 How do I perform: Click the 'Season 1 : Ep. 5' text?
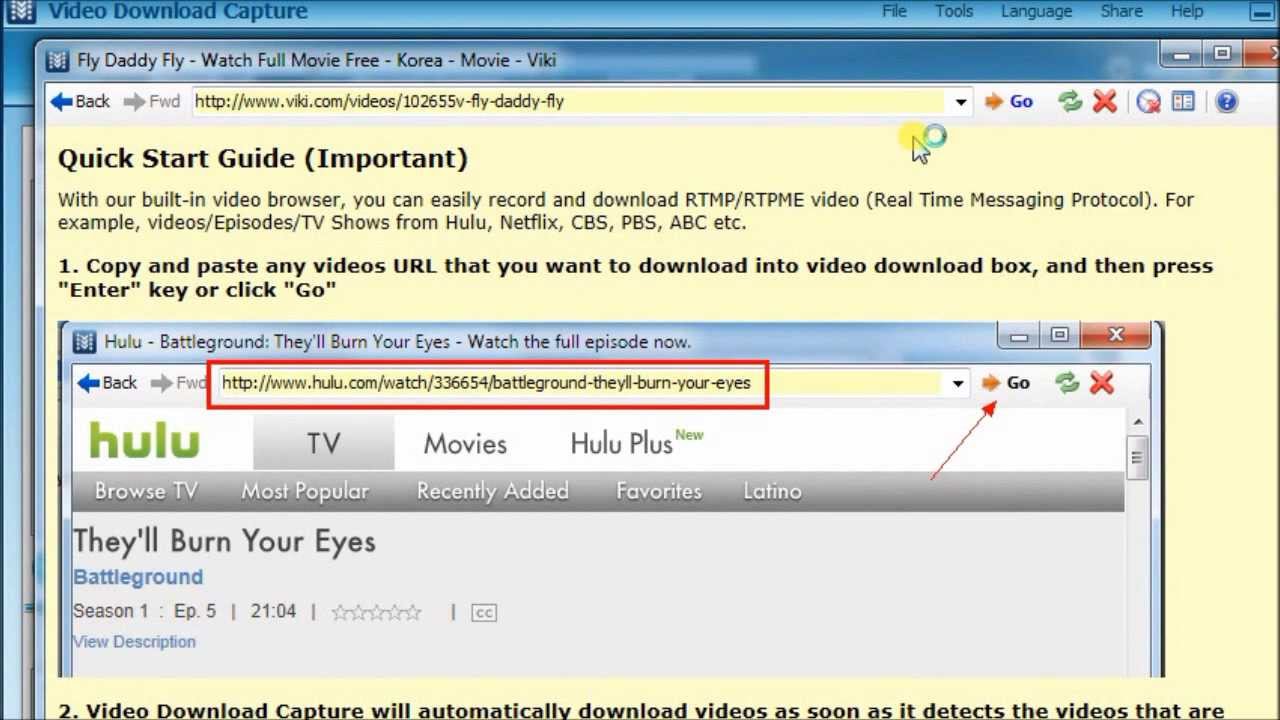tap(144, 611)
